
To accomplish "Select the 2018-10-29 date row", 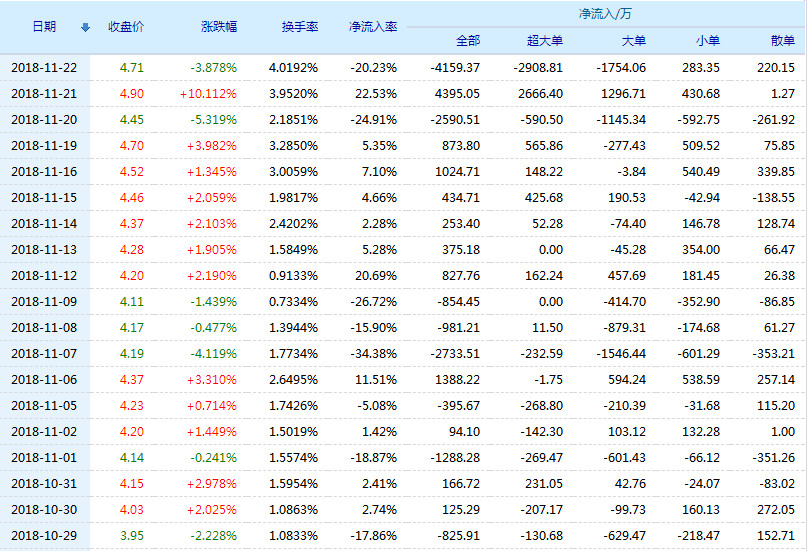I will tap(44, 535).
